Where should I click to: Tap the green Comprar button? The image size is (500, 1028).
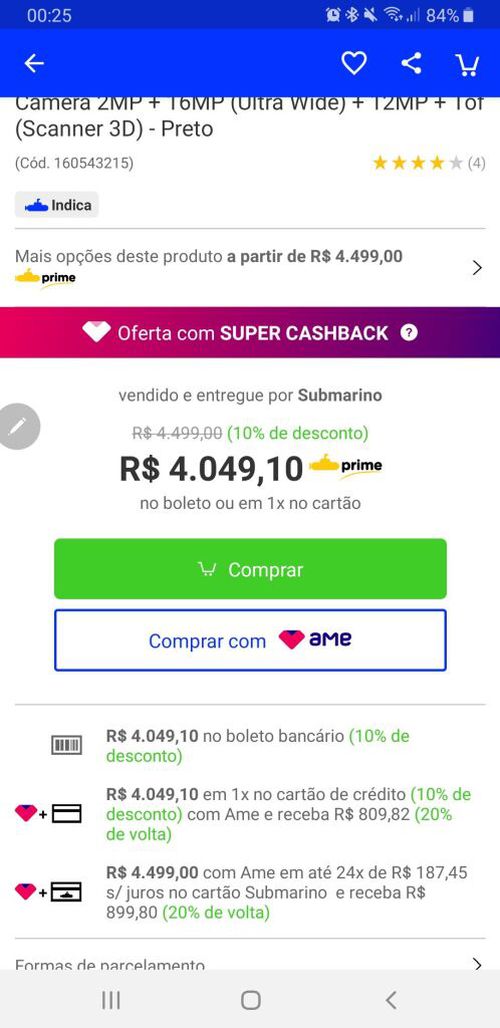[x=250, y=569]
